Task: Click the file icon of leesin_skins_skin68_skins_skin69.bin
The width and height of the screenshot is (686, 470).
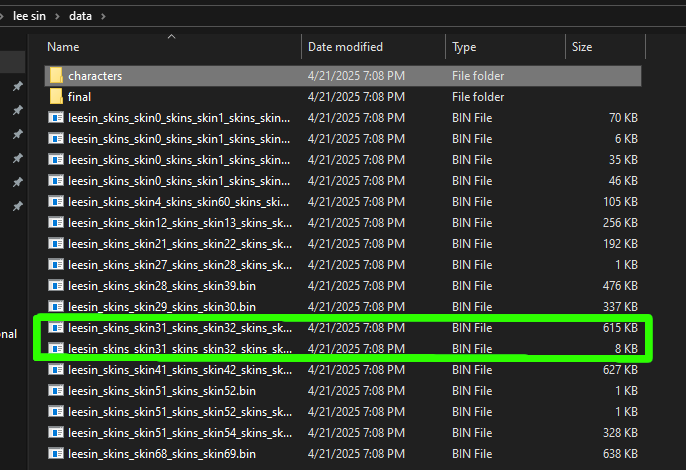Action: coord(56,453)
